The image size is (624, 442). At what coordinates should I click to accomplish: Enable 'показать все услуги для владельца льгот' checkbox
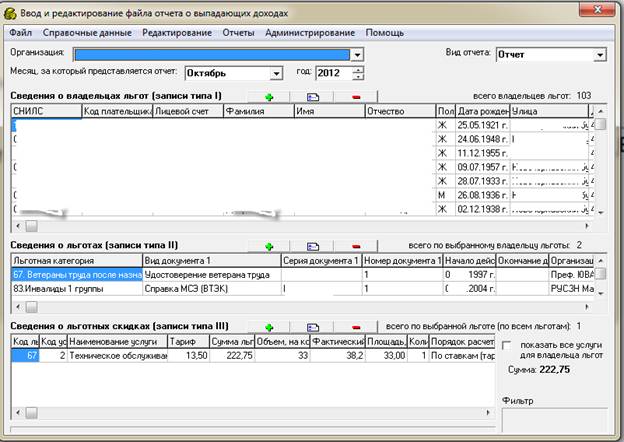point(507,345)
